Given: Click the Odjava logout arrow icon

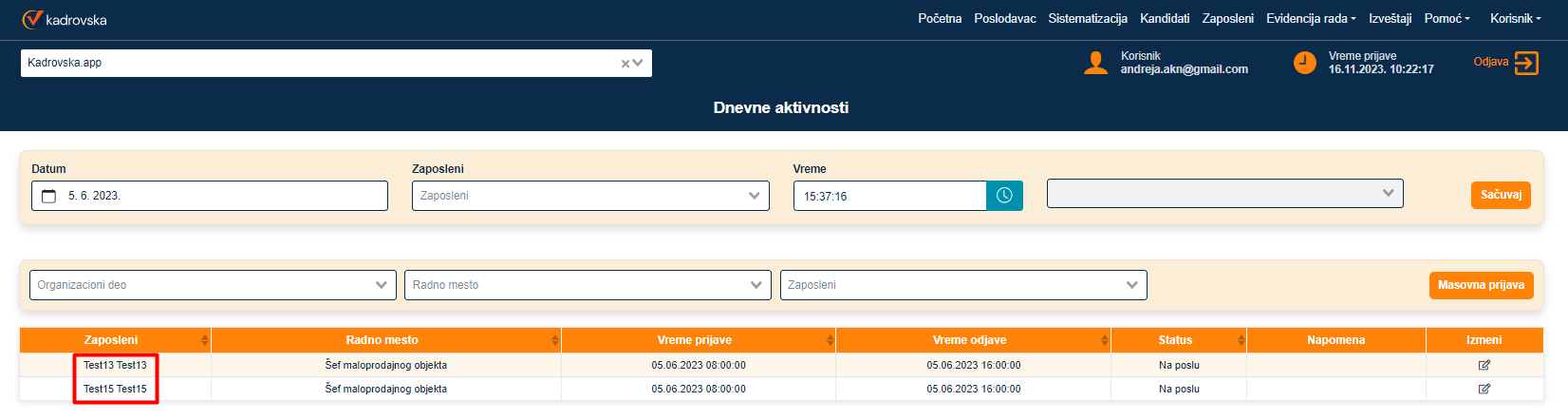Looking at the screenshot, I should pos(1526,63).
